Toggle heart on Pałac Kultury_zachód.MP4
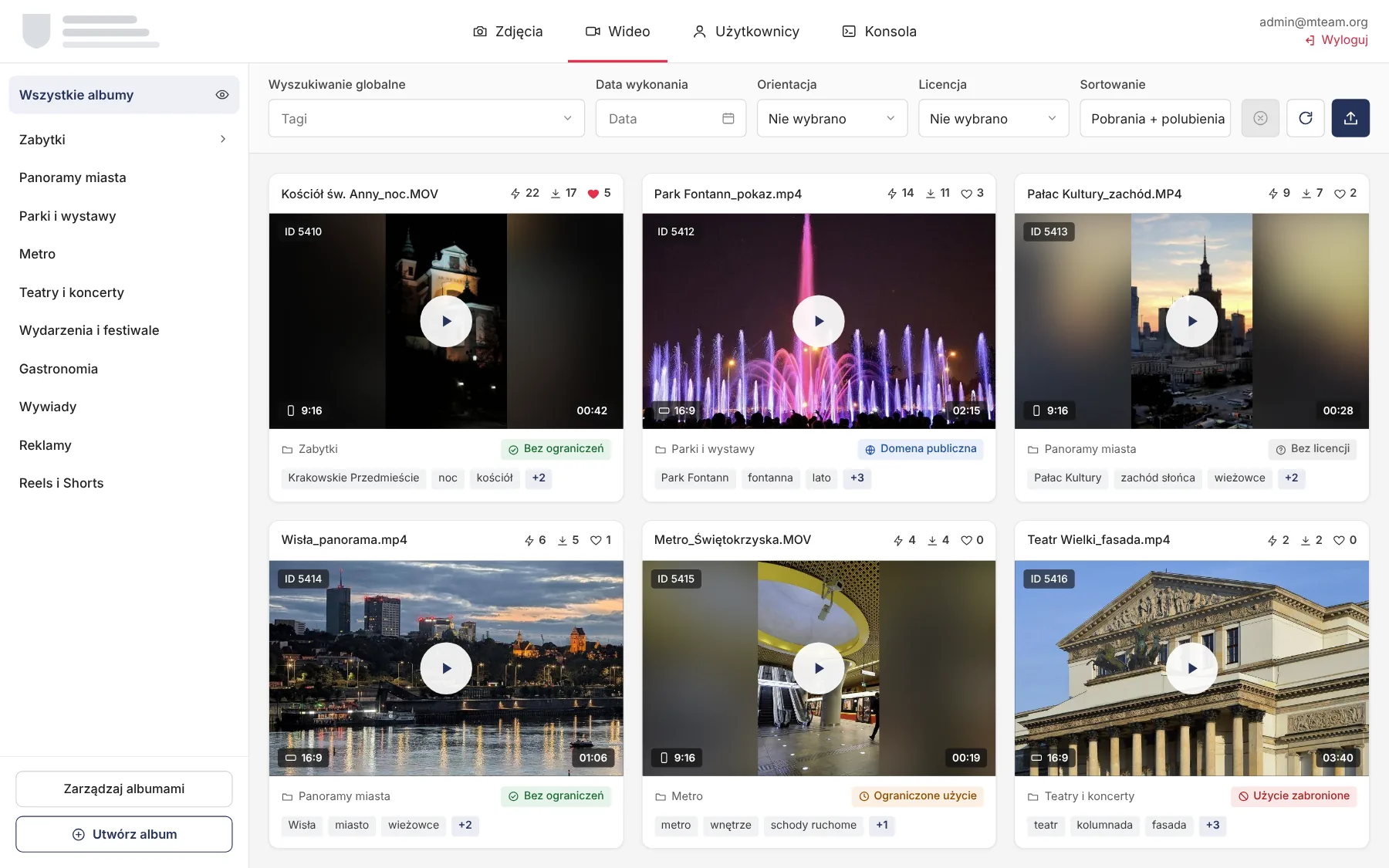Viewport: 1389px width, 868px height. pyautogui.click(x=1340, y=194)
